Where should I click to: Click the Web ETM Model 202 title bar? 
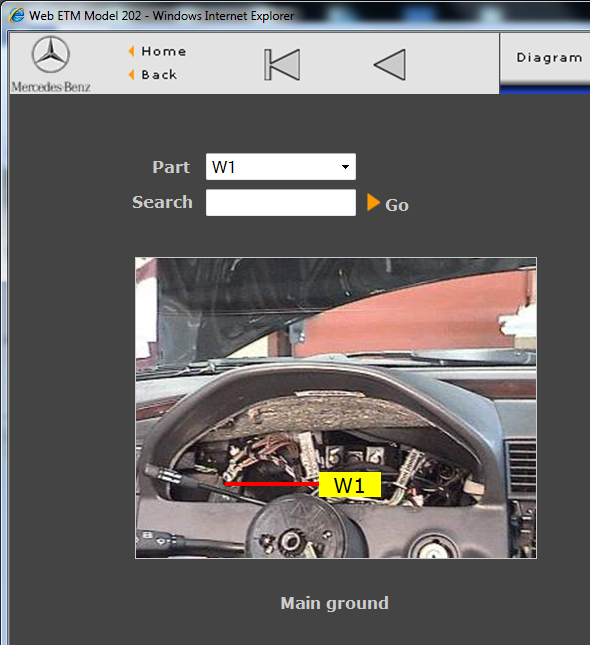(161, 16)
